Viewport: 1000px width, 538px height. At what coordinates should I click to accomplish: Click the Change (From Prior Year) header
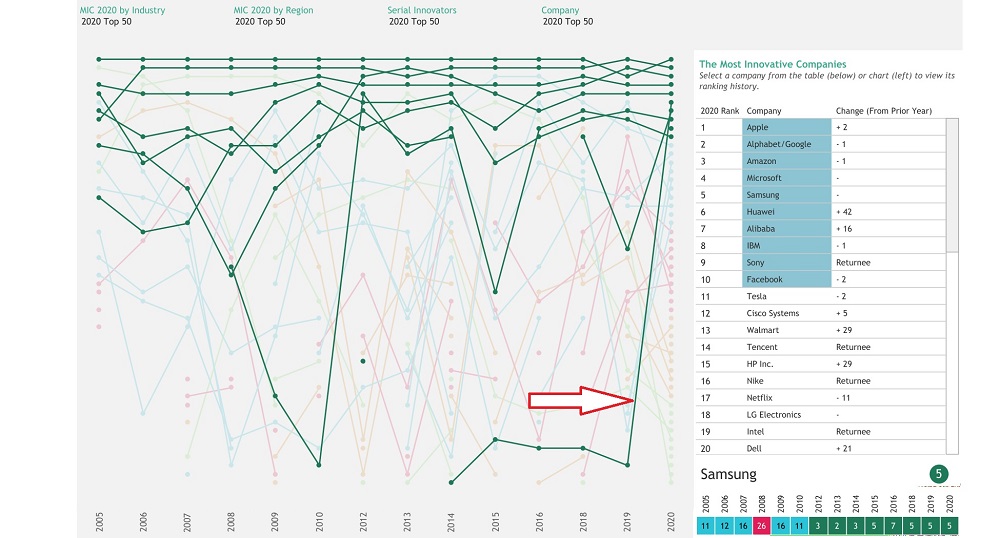883,110
